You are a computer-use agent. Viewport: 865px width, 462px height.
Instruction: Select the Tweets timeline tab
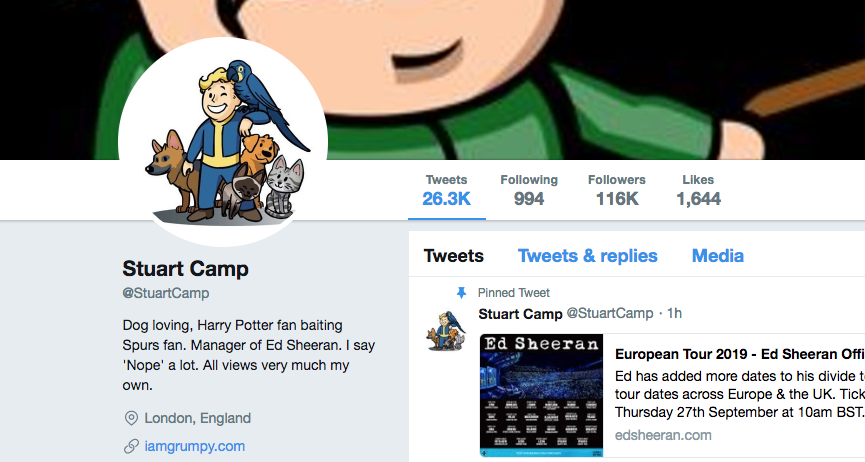point(453,256)
